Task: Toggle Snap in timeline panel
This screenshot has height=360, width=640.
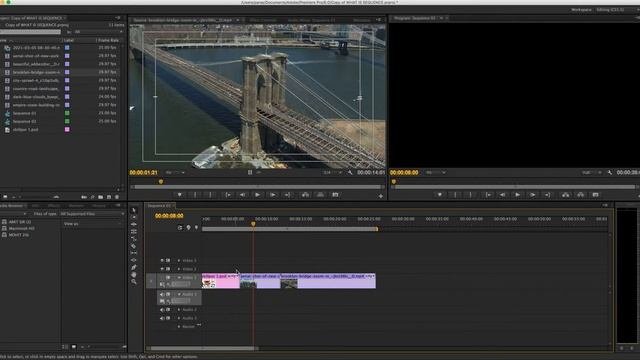Action: (x=180, y=227)
